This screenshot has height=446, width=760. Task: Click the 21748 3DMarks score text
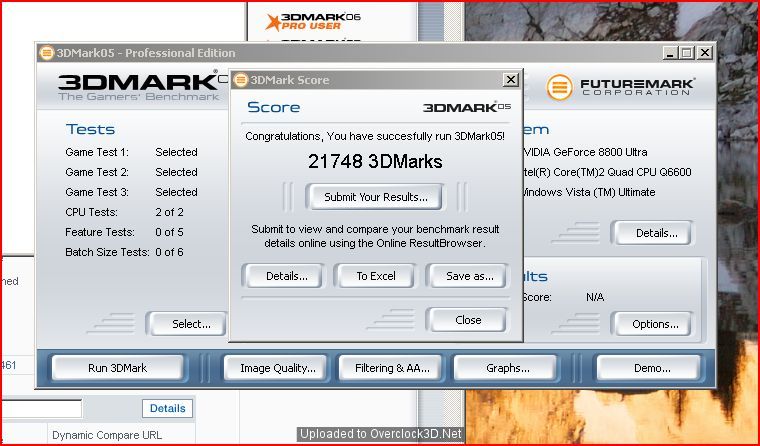point(375,161)
